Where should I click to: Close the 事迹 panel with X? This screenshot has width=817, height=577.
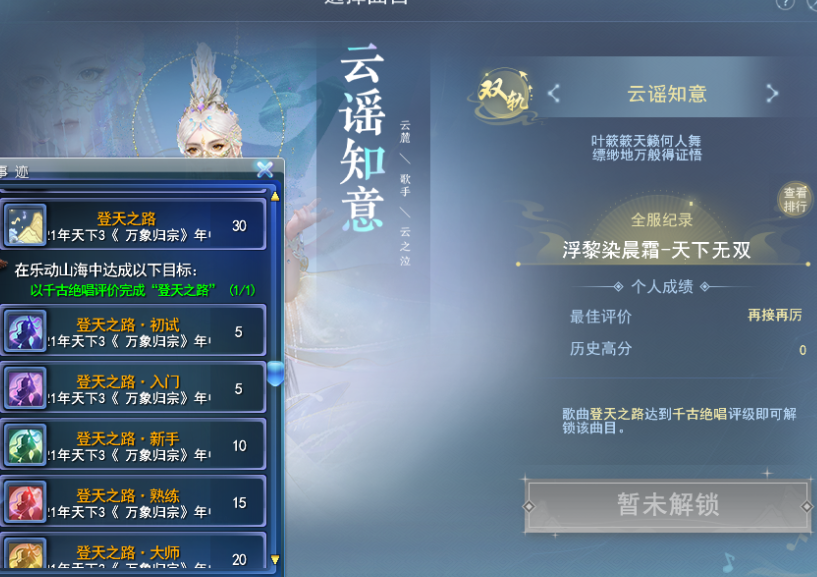[x=265, y=169]
